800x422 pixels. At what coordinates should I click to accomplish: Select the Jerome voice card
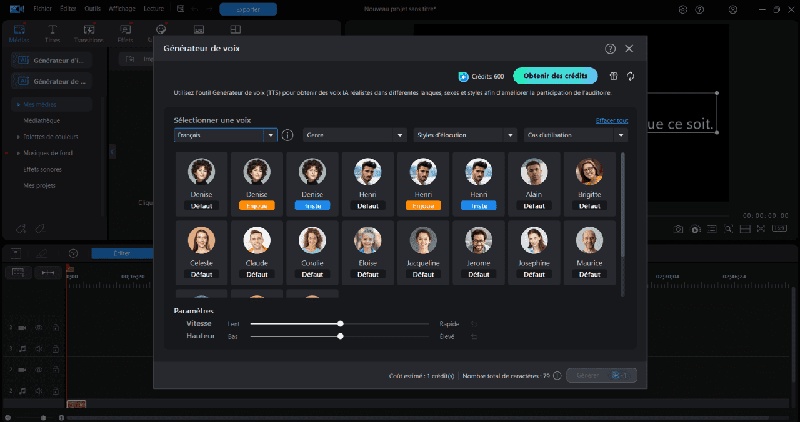478,252
